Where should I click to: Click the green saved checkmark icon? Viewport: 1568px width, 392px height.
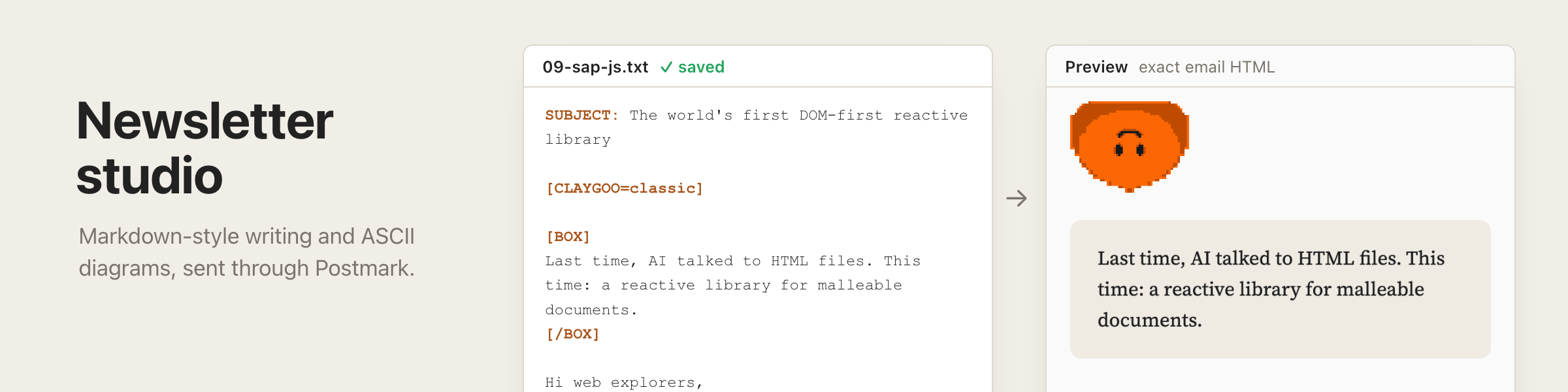[666, 67]
